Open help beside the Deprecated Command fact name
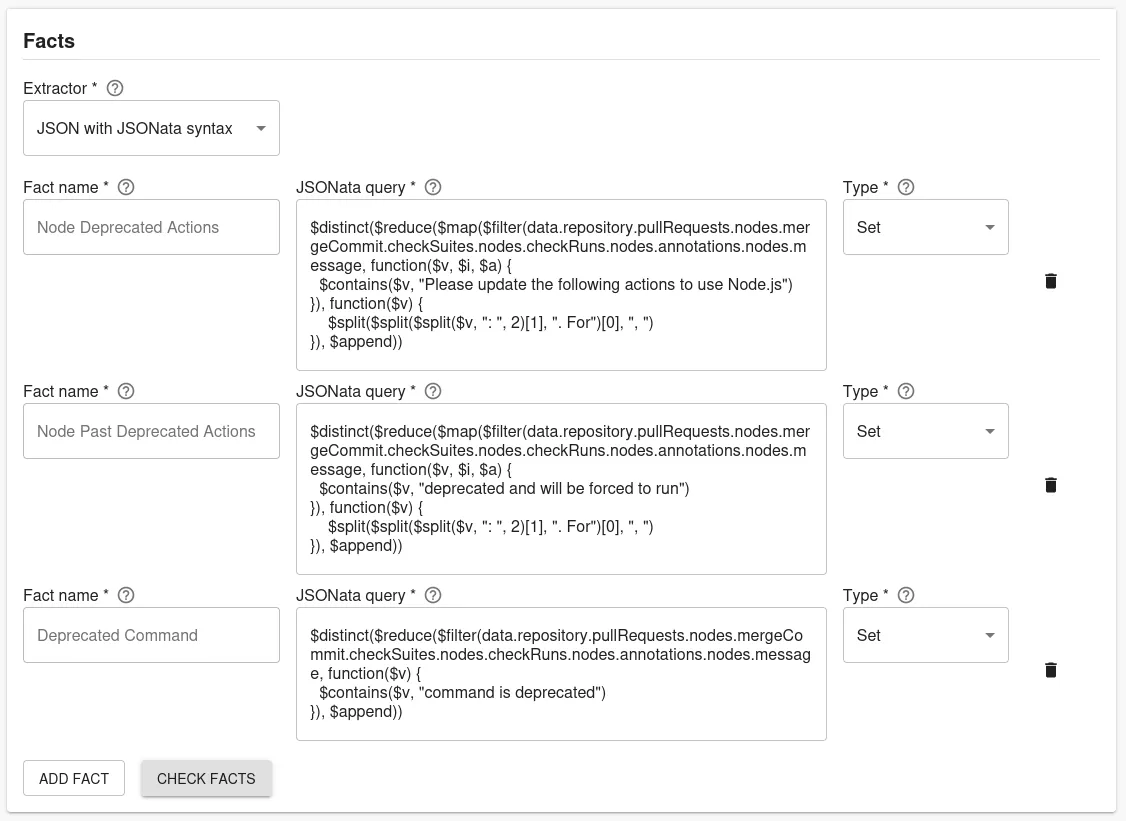The width and height of the screenshot is (1126, 821). click(x=126, y=595)
